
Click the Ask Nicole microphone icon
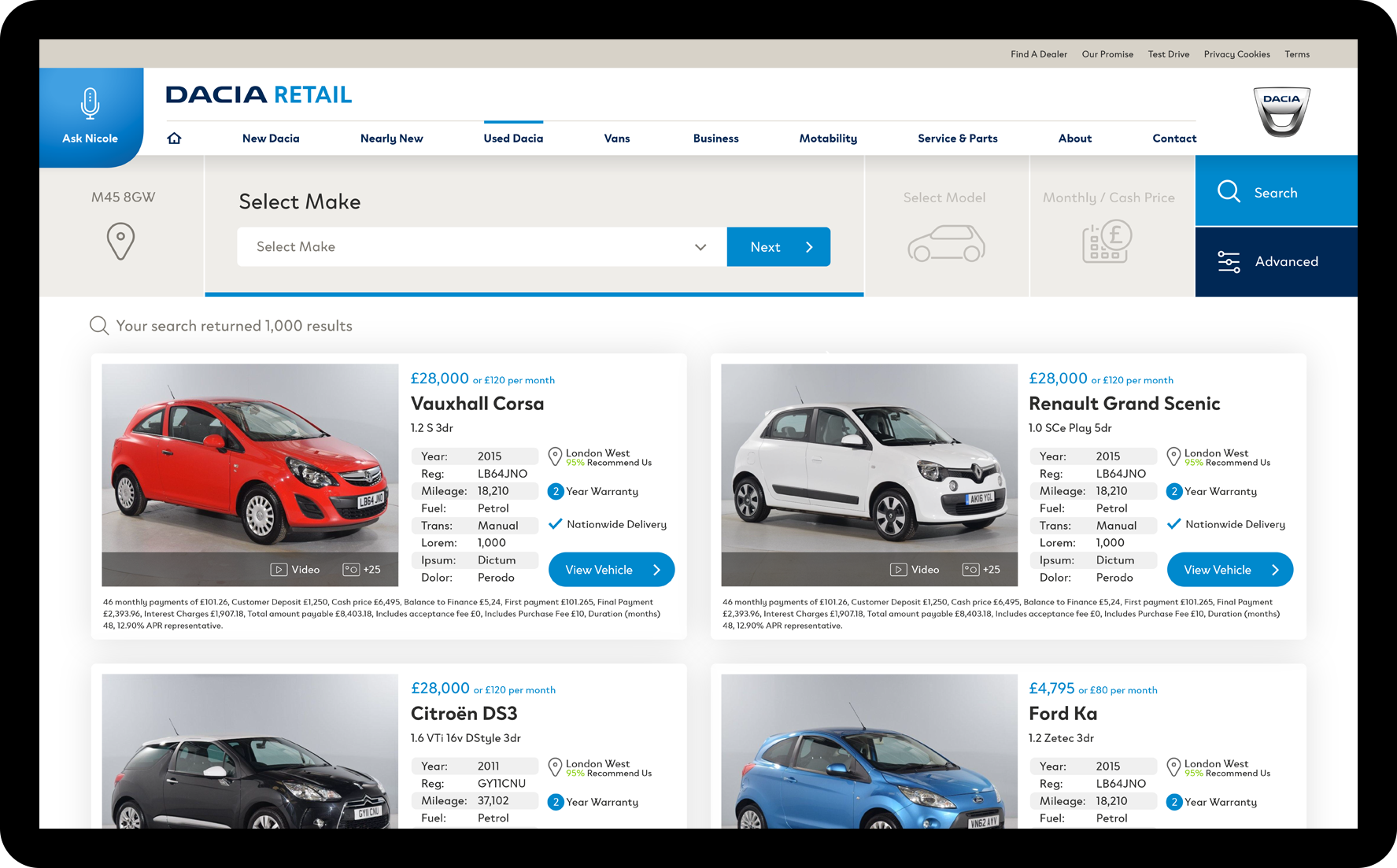click(x=90, y=104)
